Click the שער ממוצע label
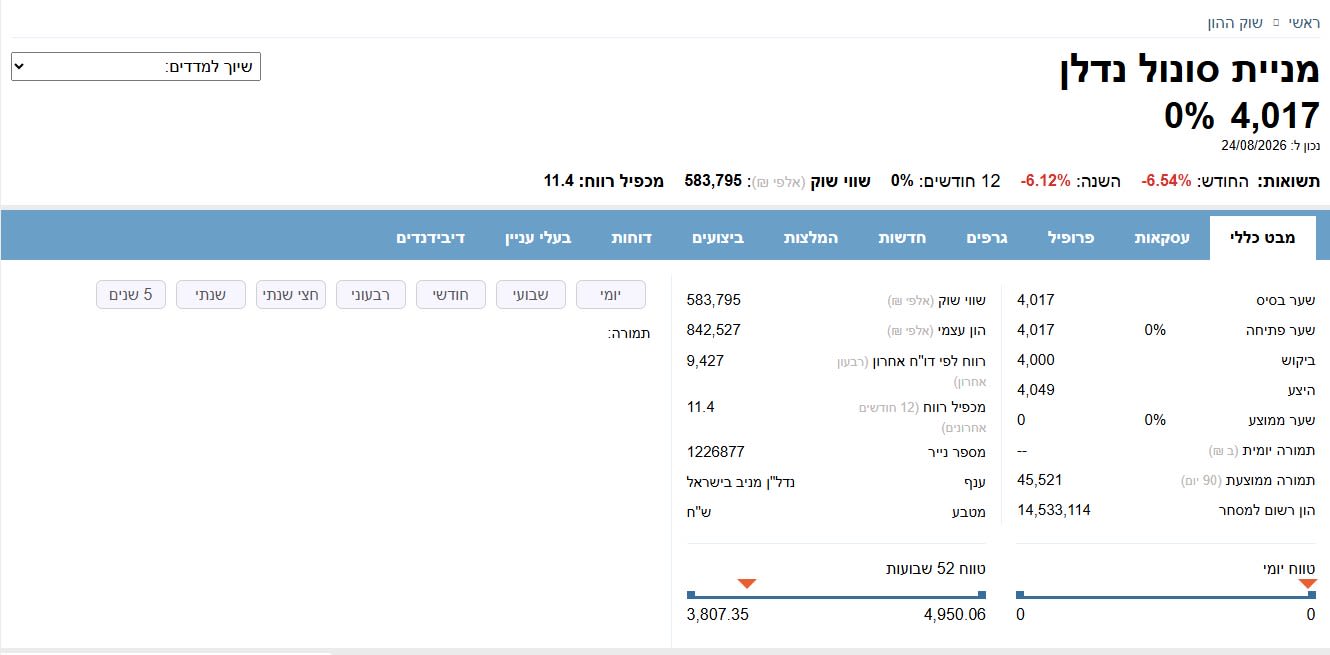1330x655 pixels. pyautogui.click(x=1280, y=420)
